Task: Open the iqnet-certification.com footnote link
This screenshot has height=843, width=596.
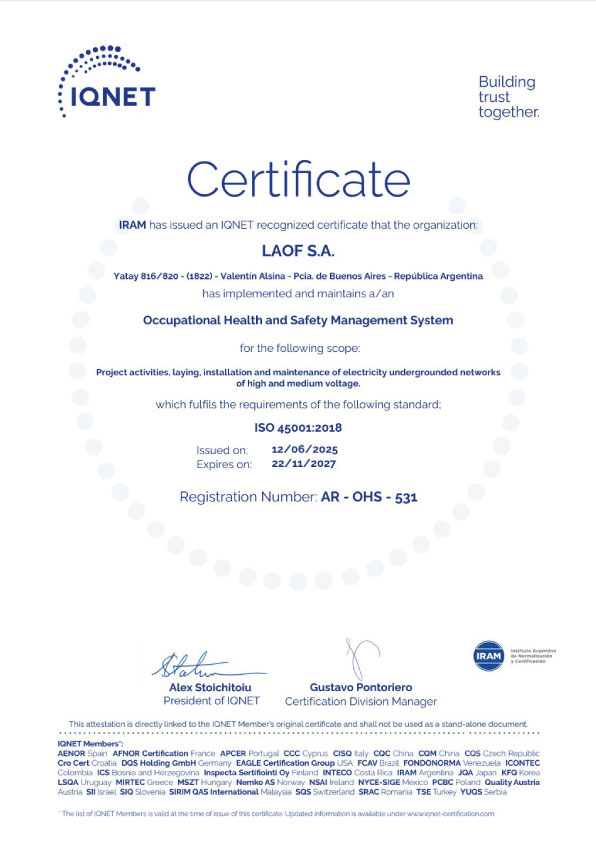Action: 450,813
